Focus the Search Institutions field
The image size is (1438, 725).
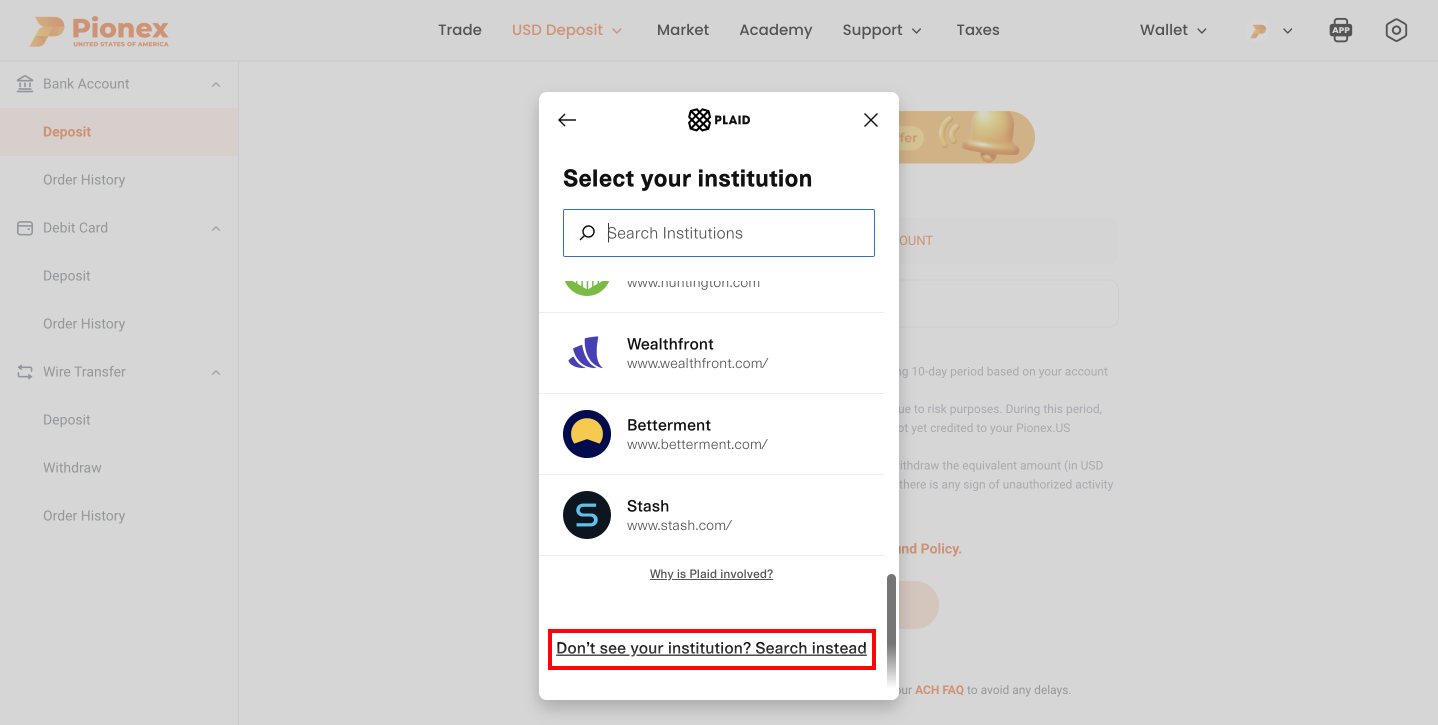click(719, 233)
